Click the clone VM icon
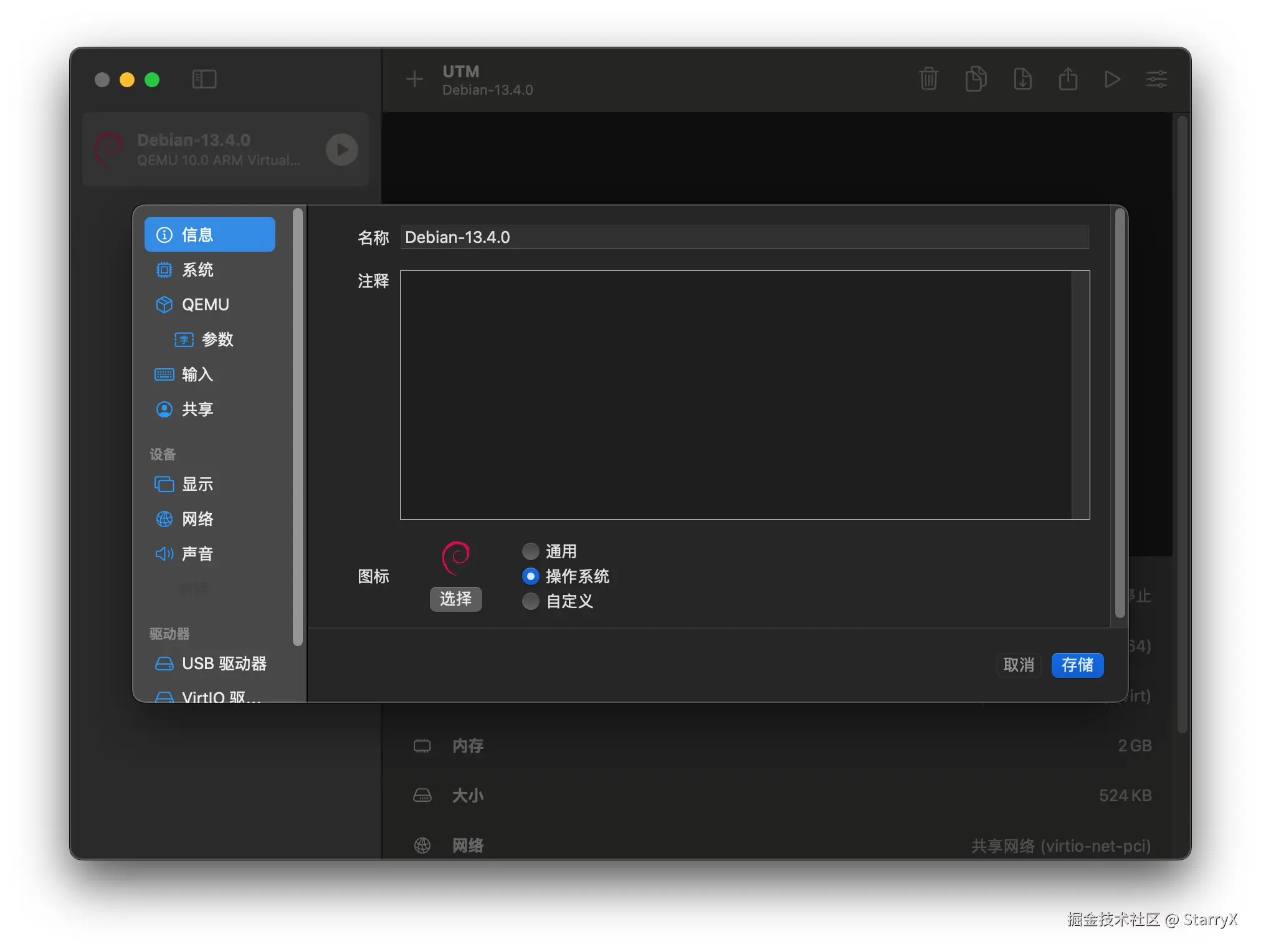The height and width of the screenshot is (952, 1261). (x=976, y=79)
